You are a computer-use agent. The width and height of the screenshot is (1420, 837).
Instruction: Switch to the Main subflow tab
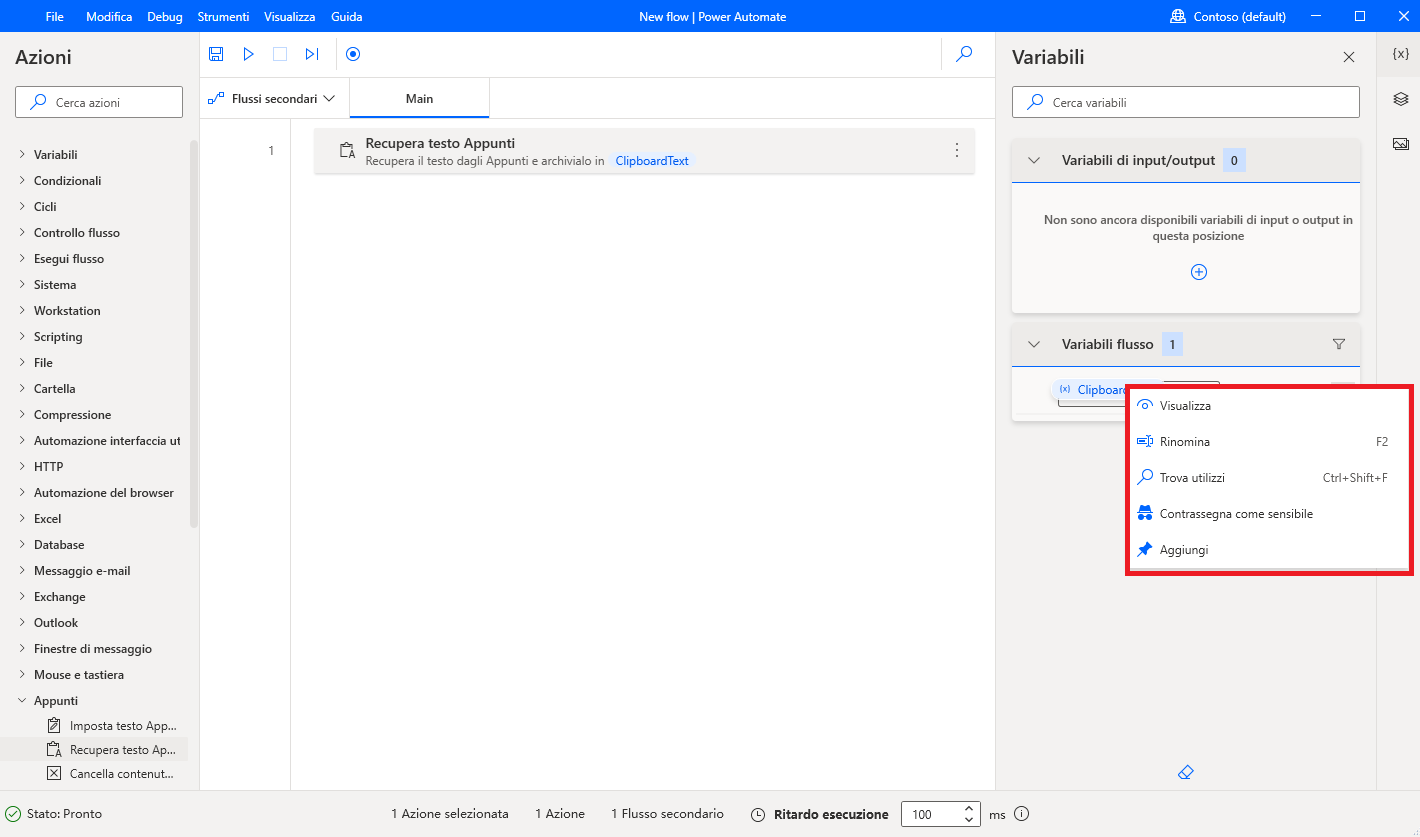[x=419, y=98]
